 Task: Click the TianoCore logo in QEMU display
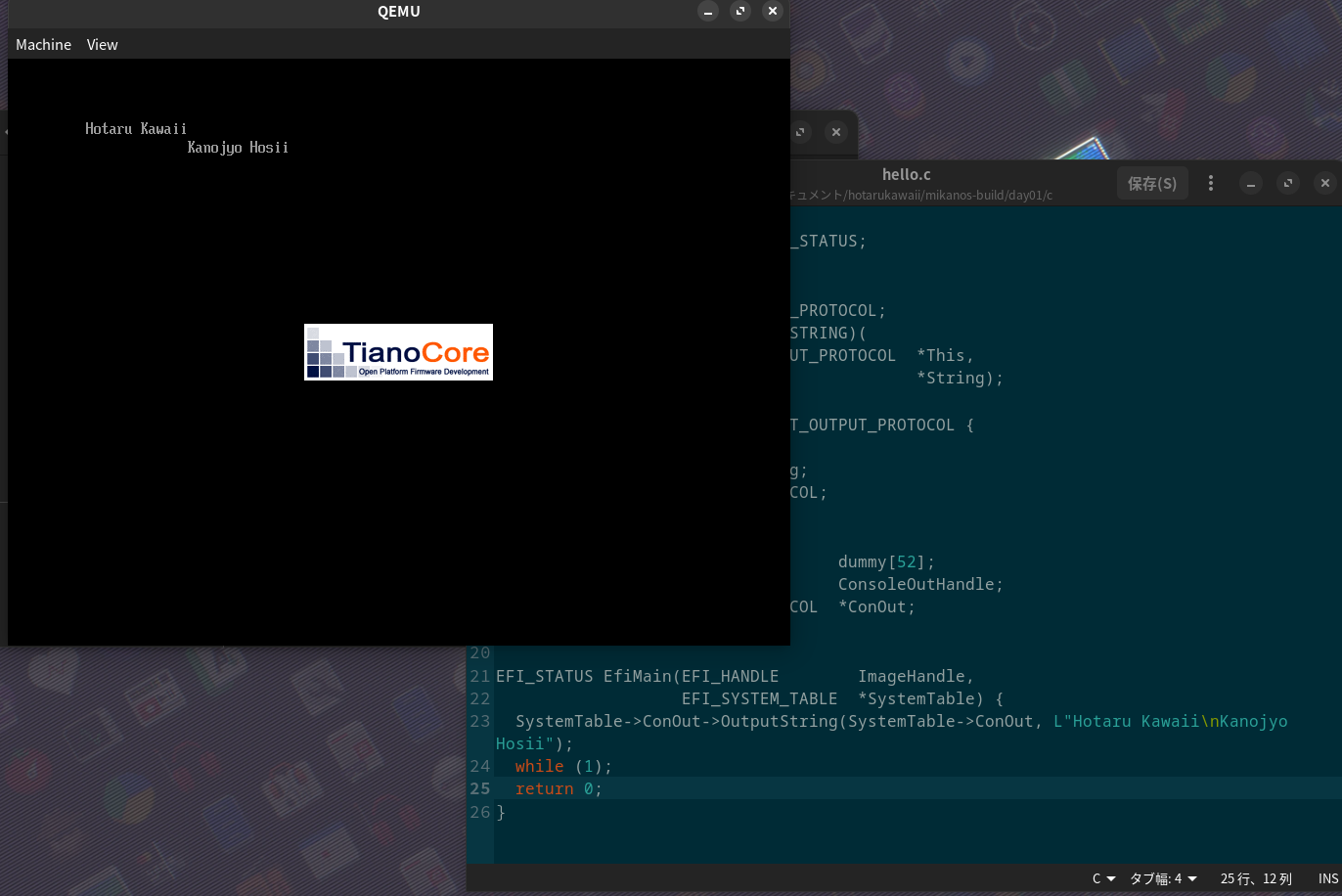398,352
